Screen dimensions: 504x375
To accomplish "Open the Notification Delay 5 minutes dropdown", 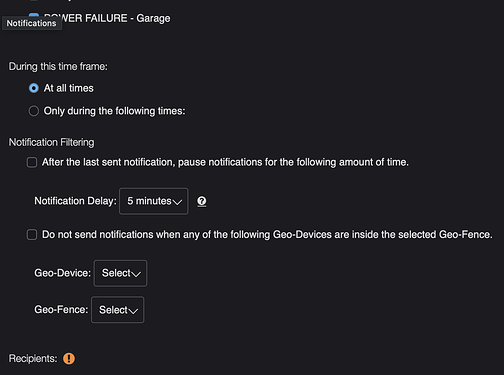I will point(154,201).
